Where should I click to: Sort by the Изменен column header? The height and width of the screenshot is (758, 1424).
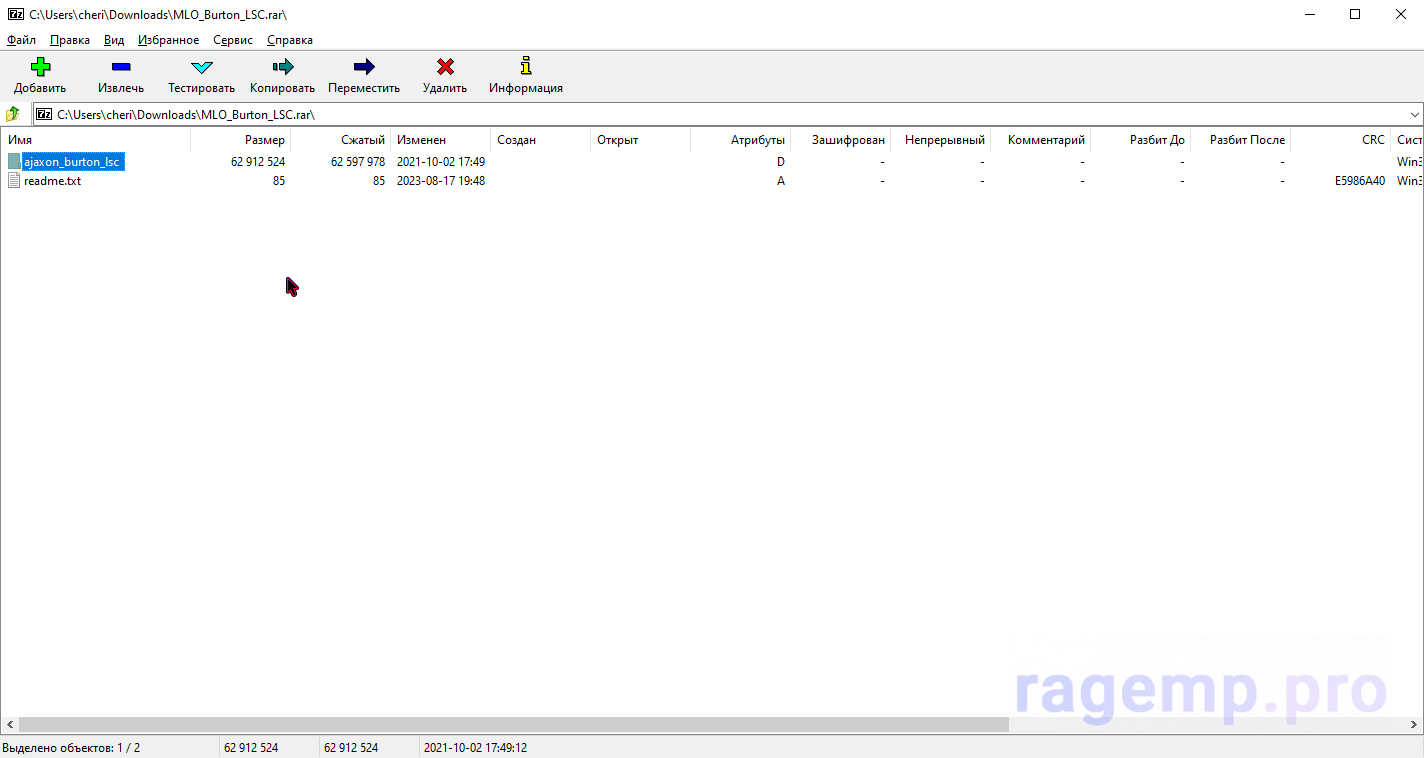point(421,140)
